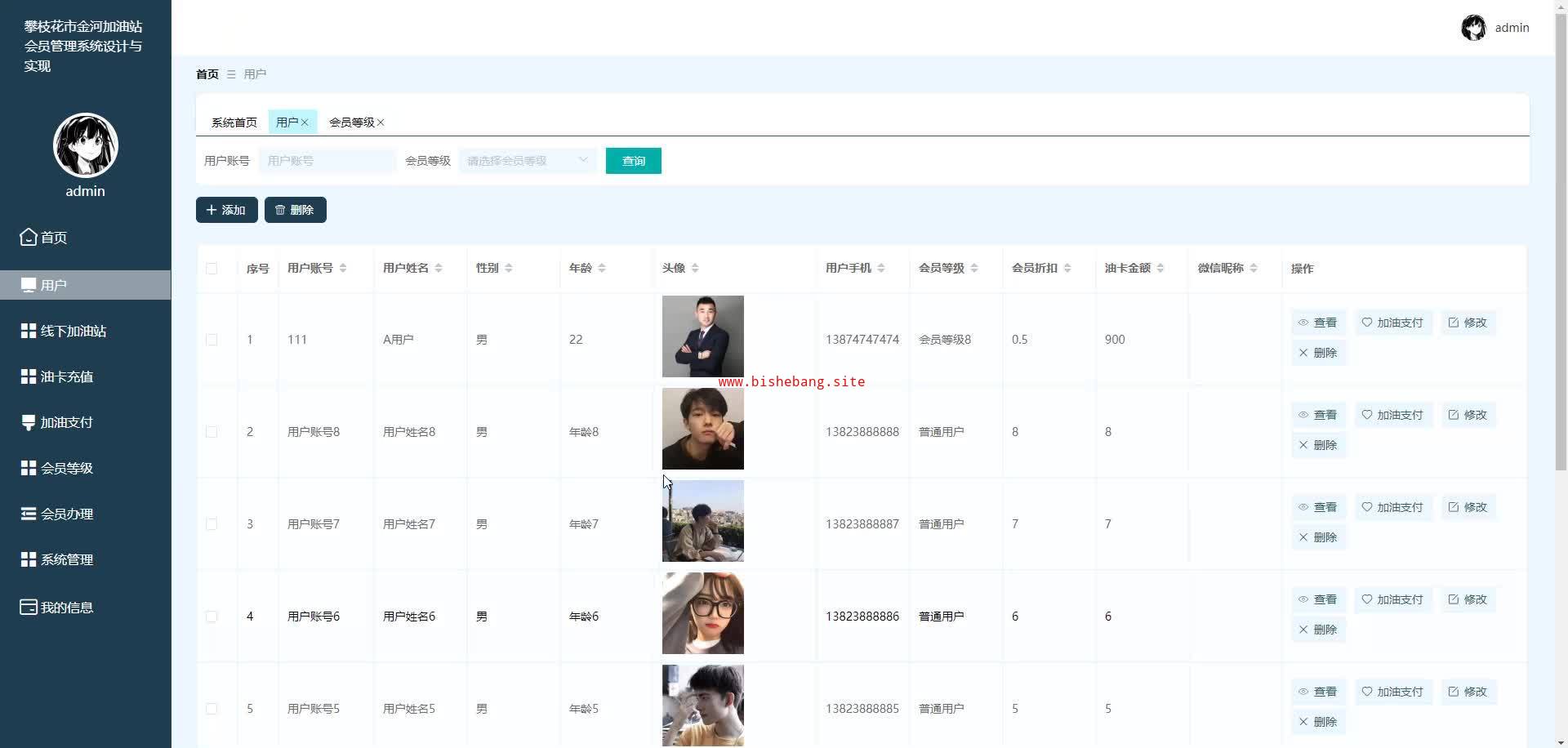The height and width of the screenshot is (748, 1568).
Task: Click the admin avatar in top-right header
Action: [1473, 28]
